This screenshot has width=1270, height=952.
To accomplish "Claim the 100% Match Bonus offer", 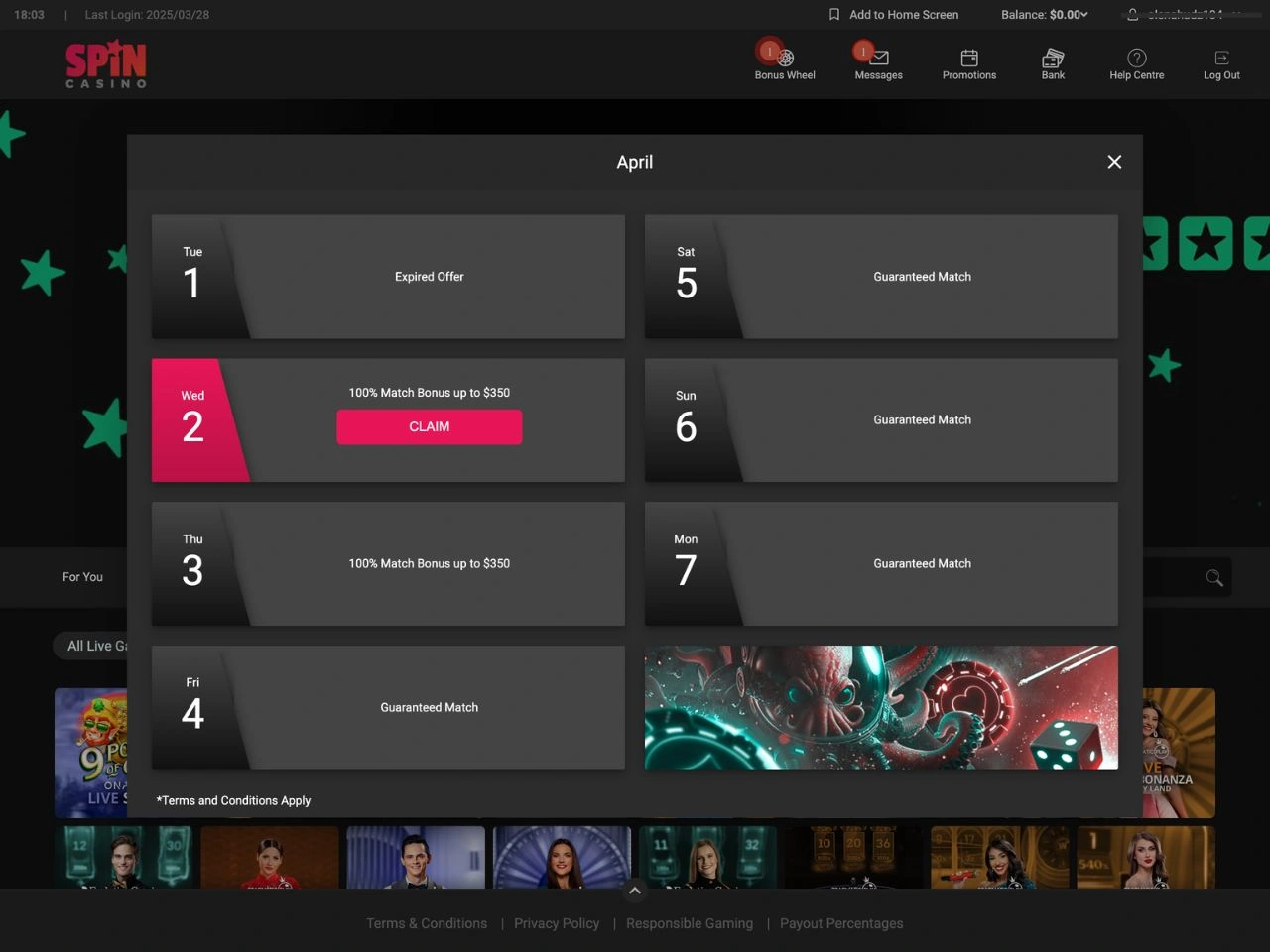I will coord(429,426).
